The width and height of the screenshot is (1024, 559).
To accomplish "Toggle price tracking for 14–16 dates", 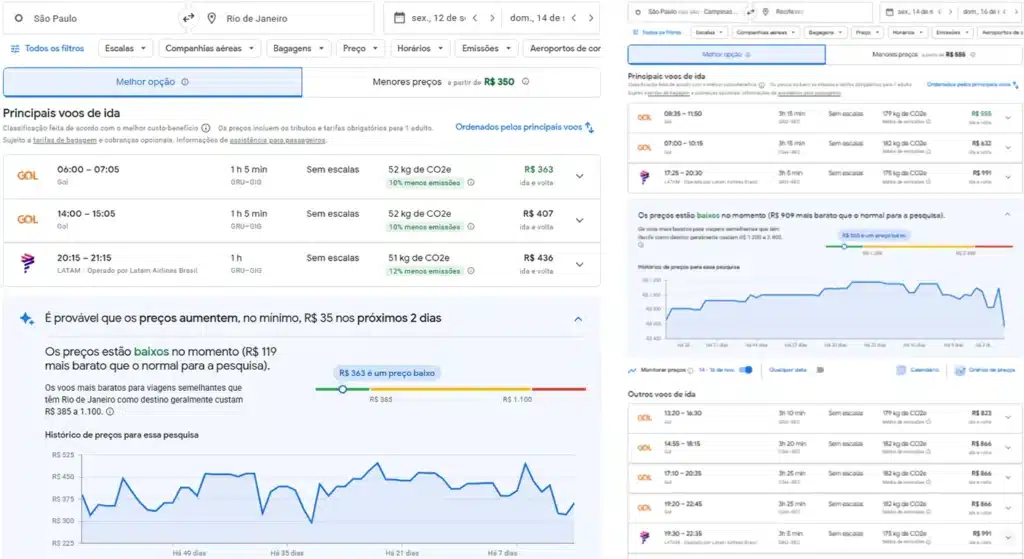I will coord(745,369).
